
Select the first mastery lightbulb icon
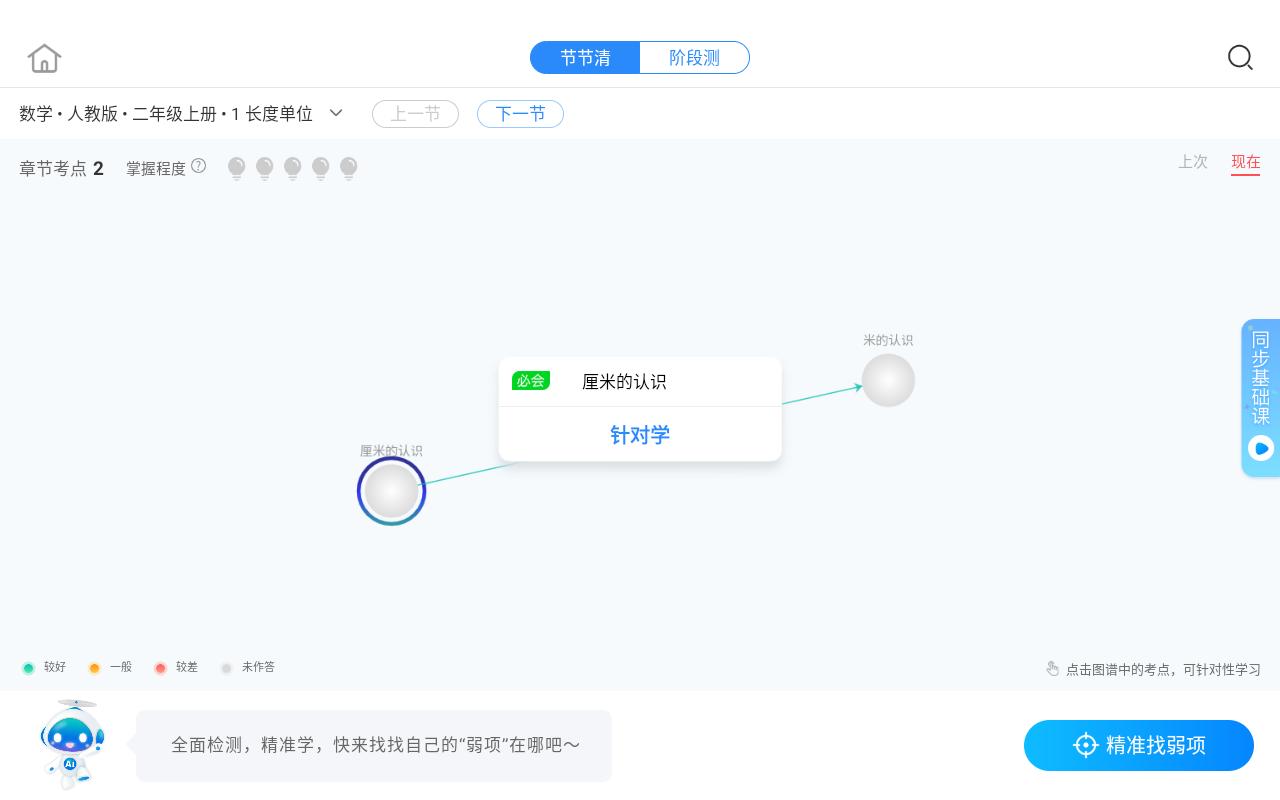coord(236,168)
